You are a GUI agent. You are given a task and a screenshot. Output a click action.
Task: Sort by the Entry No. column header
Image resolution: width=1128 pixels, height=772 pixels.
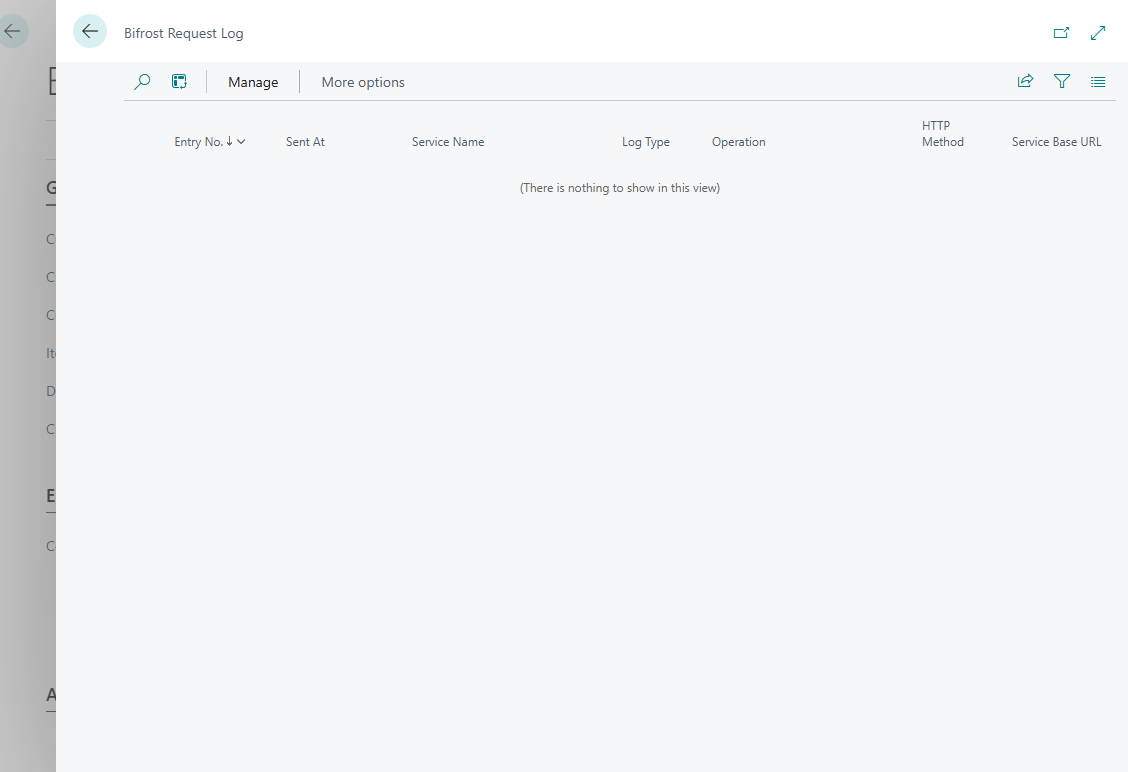[x=199, y=142]
